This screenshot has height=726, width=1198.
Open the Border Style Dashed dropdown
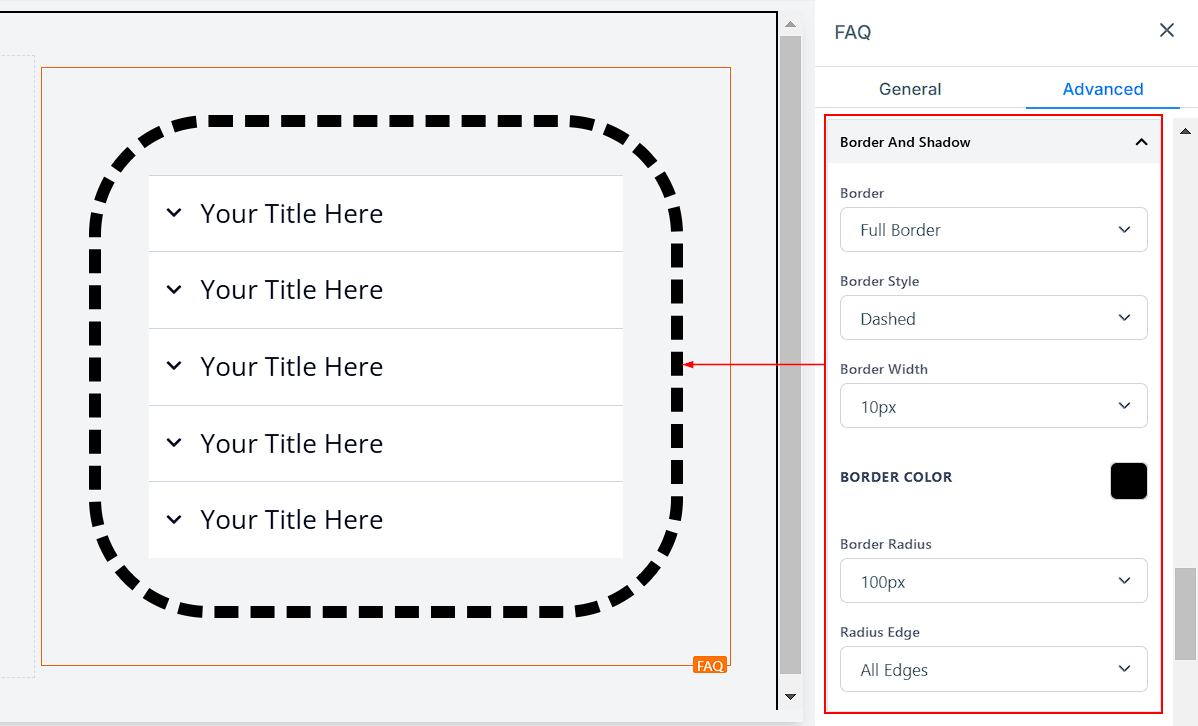point(993,318)
